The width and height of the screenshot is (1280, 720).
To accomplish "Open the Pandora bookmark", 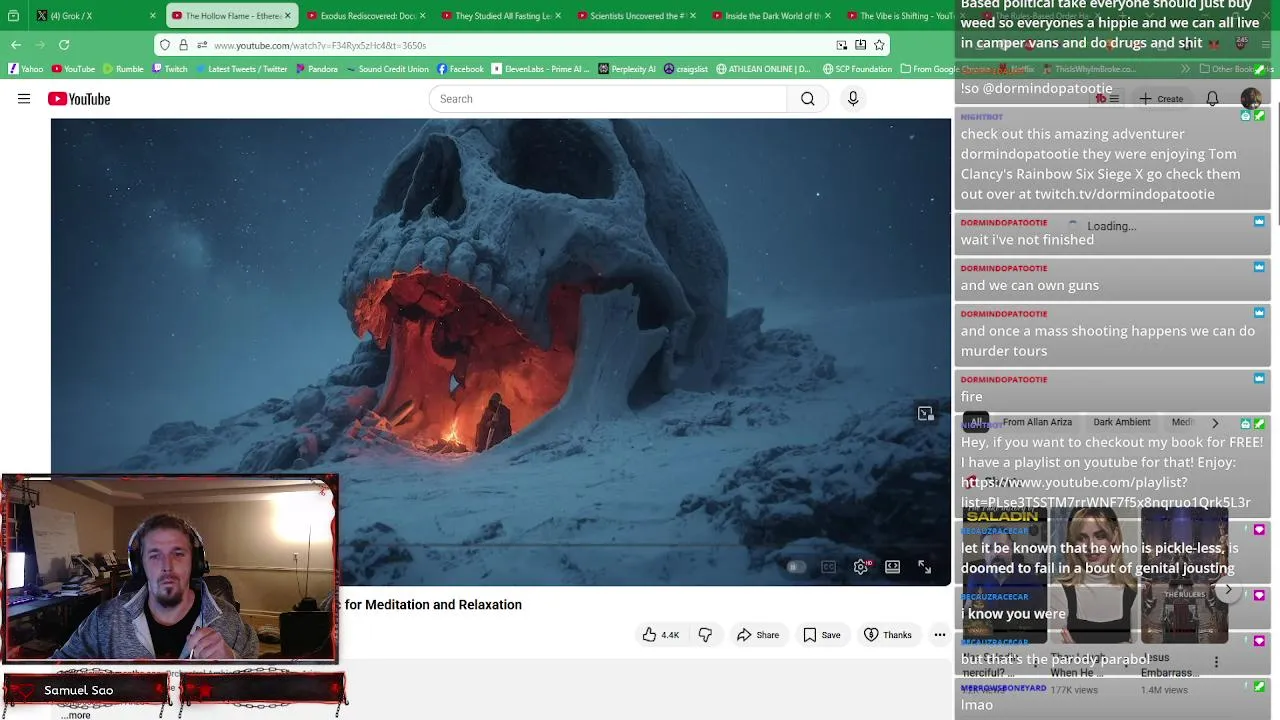I will [316, 69].
